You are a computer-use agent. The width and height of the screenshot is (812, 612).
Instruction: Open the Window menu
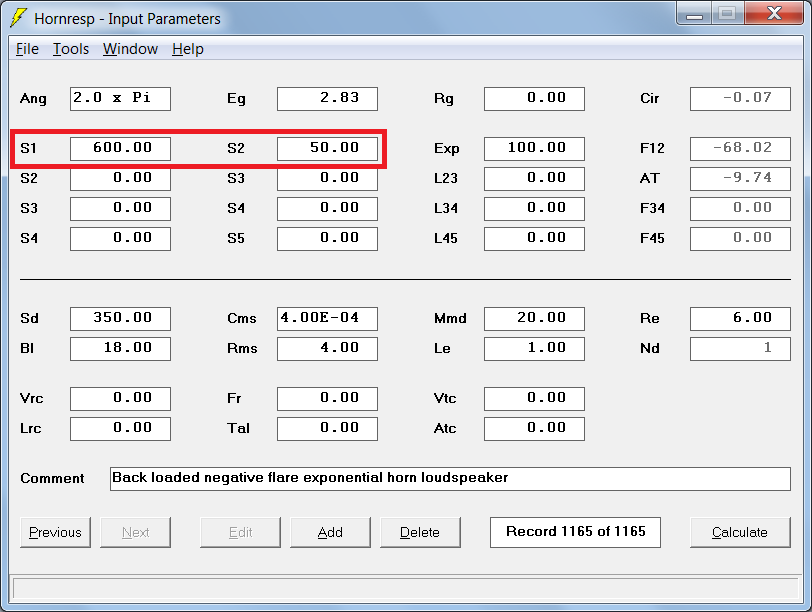click(x=130, y=49)
